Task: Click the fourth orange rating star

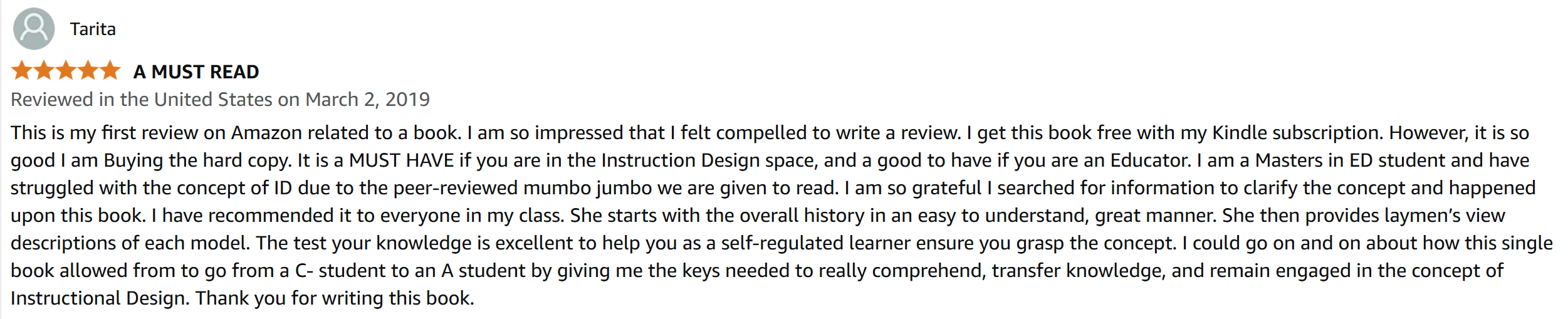Action: [x=88, y=71]
